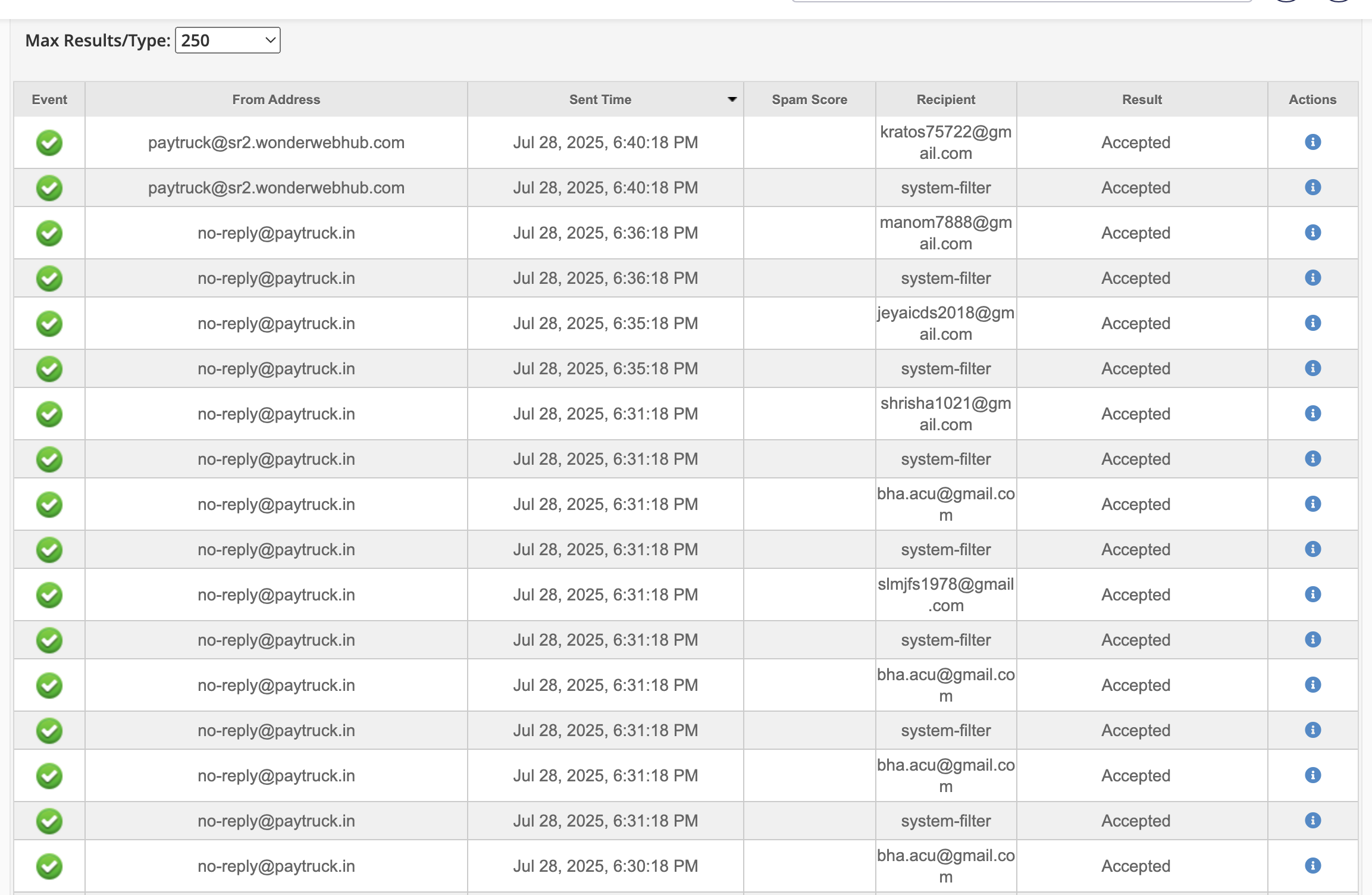Click sender paytruck@sr2.wonderwebhub.com in second row
This screenshot has width=1372, height=895.
[276, 188]
